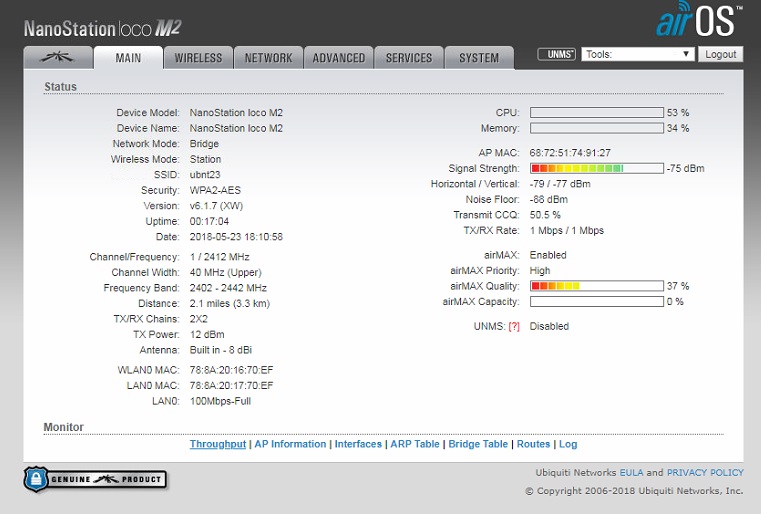Click the LAN0 MAC value 78:8A:20:17:70:EF
The height and width of the screenshot is (514, 761).
[232, 386]
